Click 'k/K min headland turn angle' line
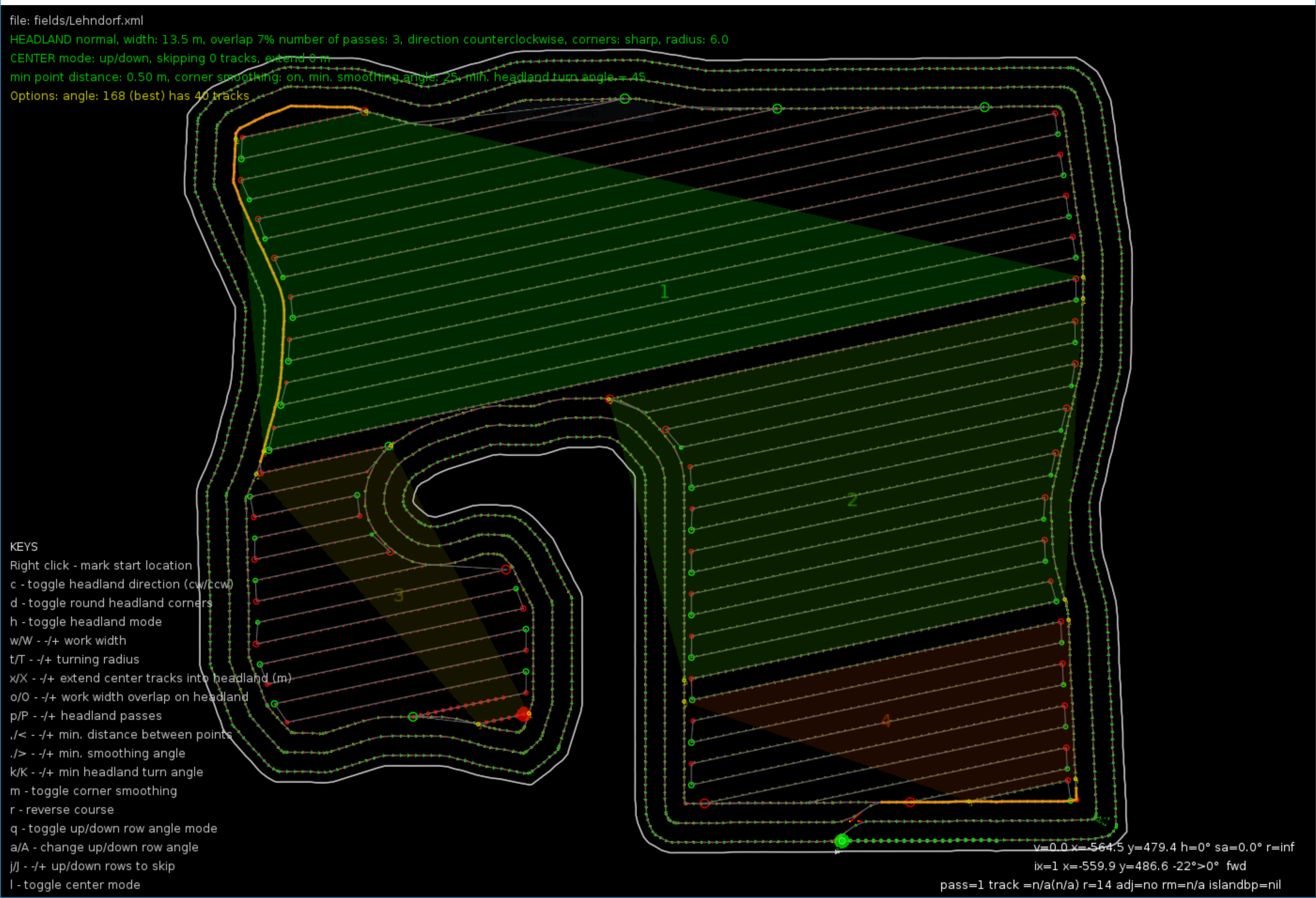The width and height of the screenshot is (1316, 898). pyautogui.click(x=106, y=772)
